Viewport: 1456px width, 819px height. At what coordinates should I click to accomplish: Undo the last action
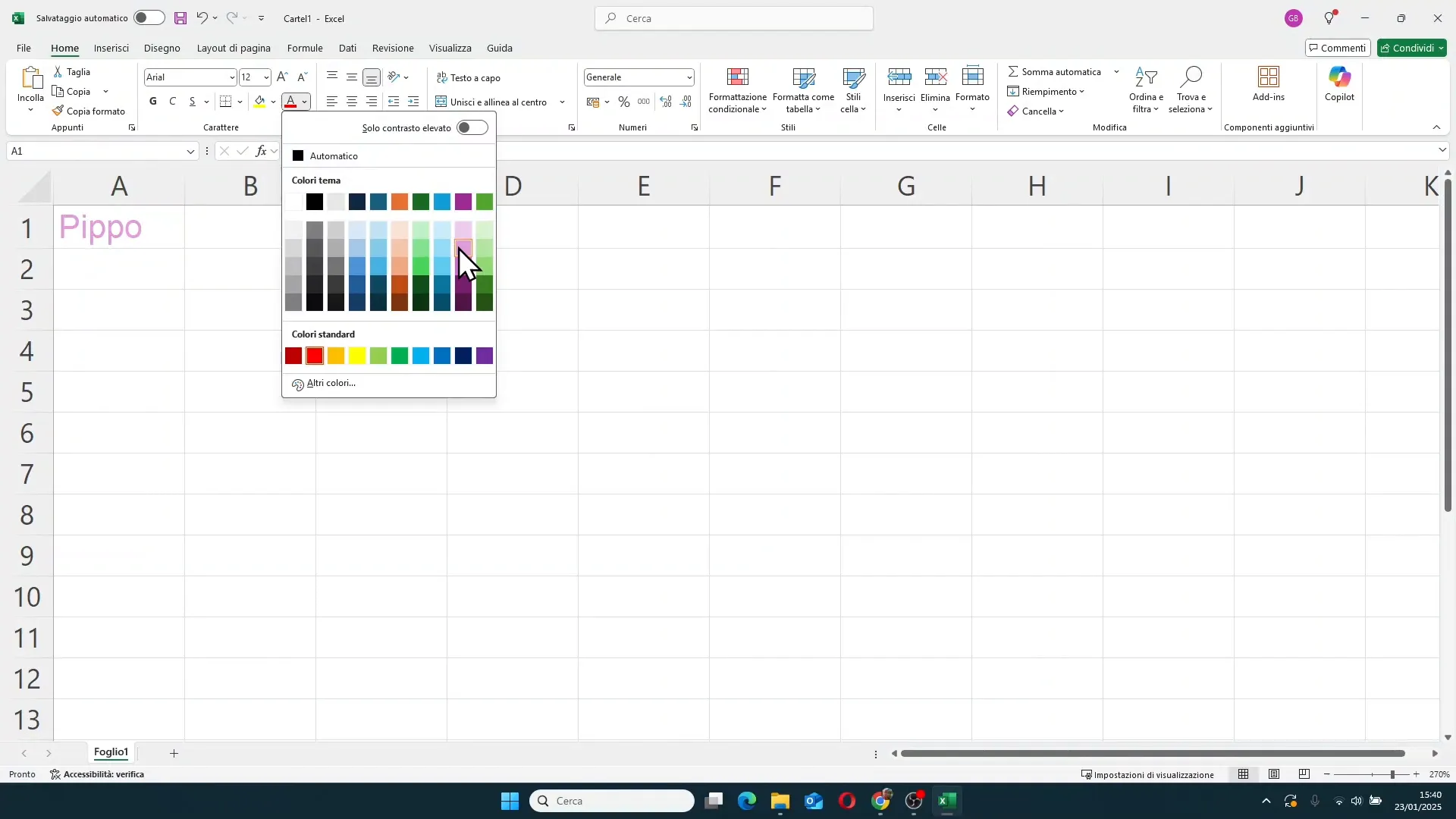click(202, 18)
